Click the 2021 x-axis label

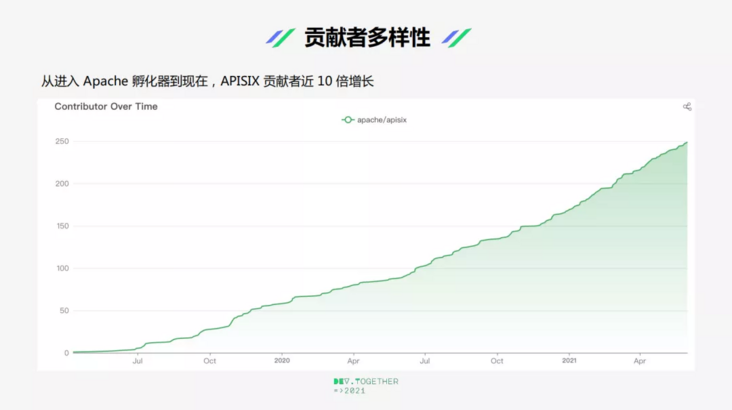pyautogui.click(x=569, y=361)
